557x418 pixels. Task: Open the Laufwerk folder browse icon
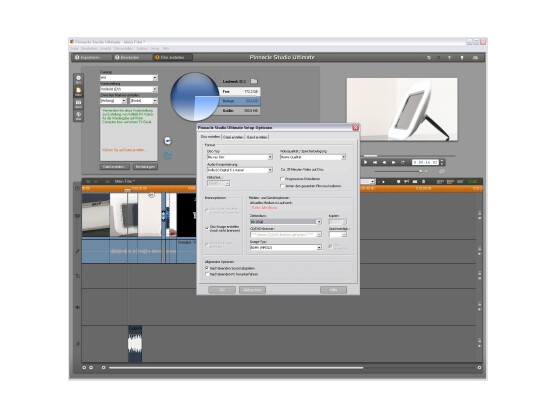point(254,81)
